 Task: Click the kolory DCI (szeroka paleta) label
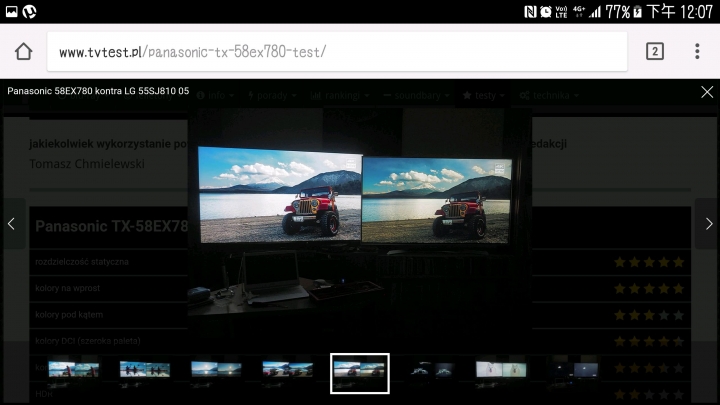point(88,341)
